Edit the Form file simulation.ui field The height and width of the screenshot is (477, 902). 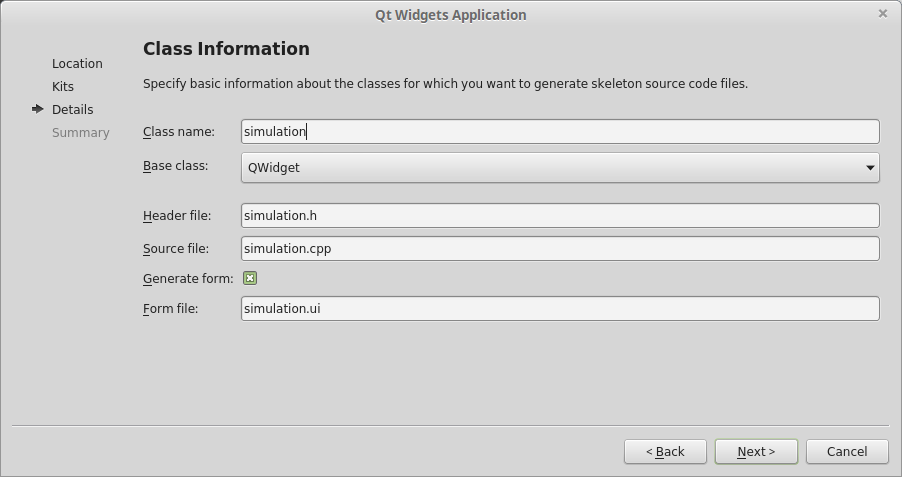coord(560,308)
